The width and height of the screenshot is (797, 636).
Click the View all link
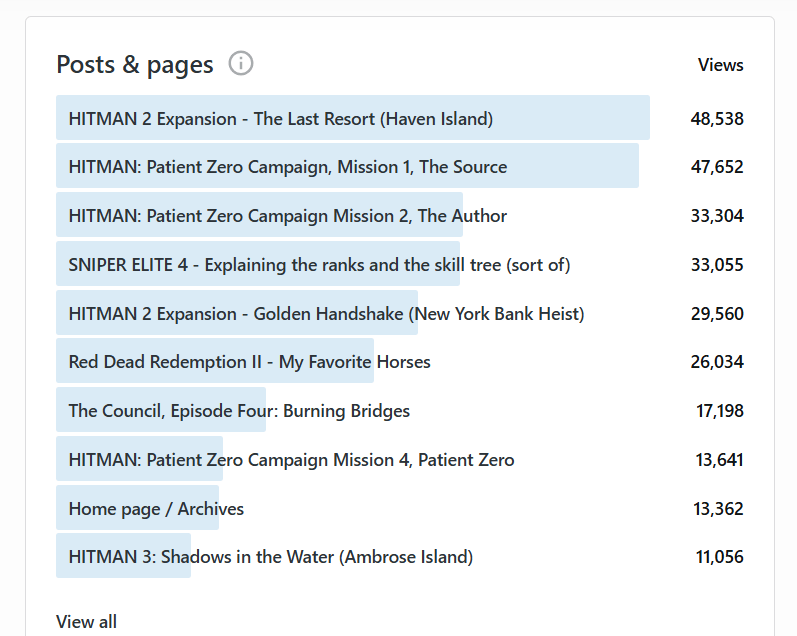pyautogui.click(x=87, y=622)
